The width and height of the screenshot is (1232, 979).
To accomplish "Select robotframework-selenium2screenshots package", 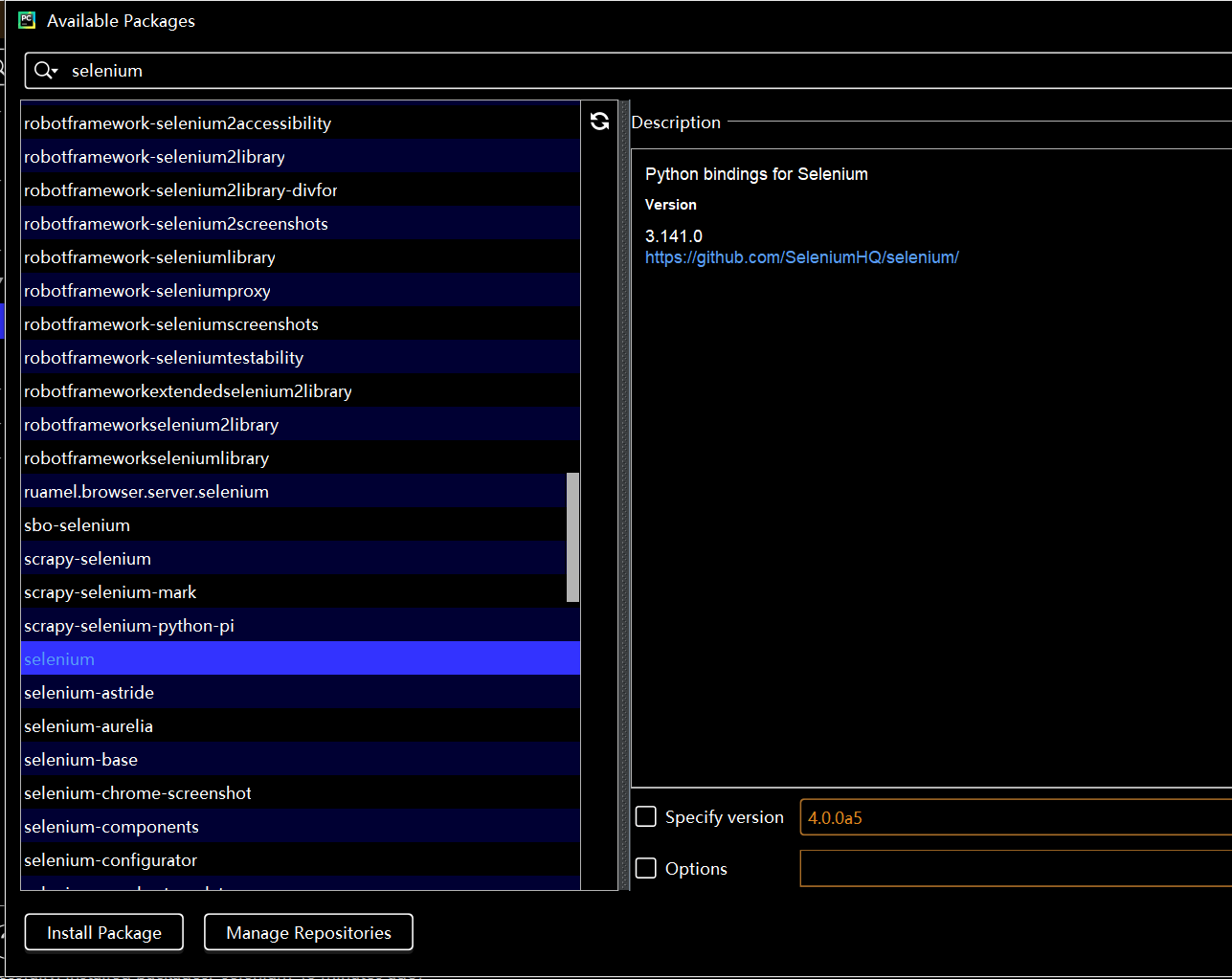I will click(301, 223).
